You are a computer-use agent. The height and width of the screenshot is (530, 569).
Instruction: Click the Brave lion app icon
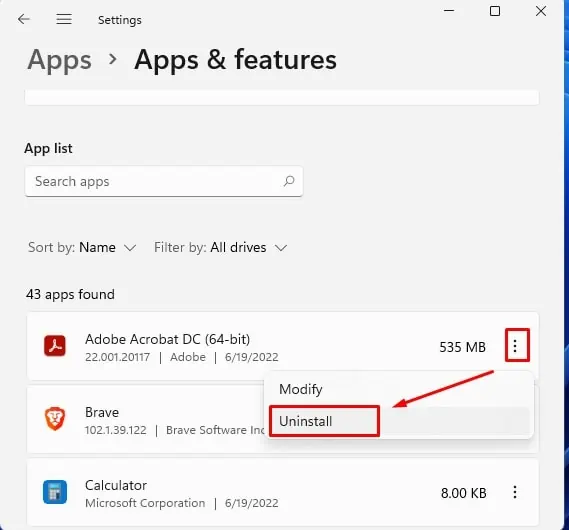pos(55,419)
